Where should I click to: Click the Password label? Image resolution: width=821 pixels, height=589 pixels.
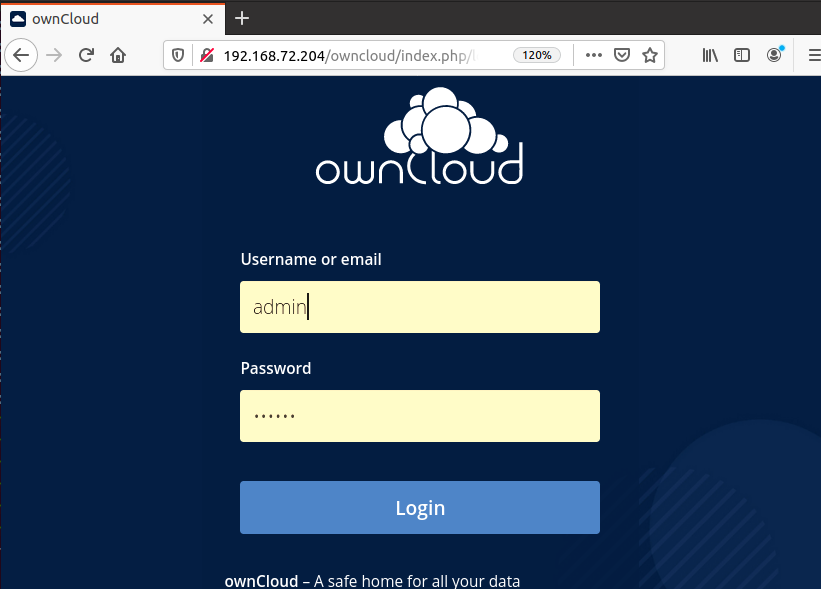276,368
